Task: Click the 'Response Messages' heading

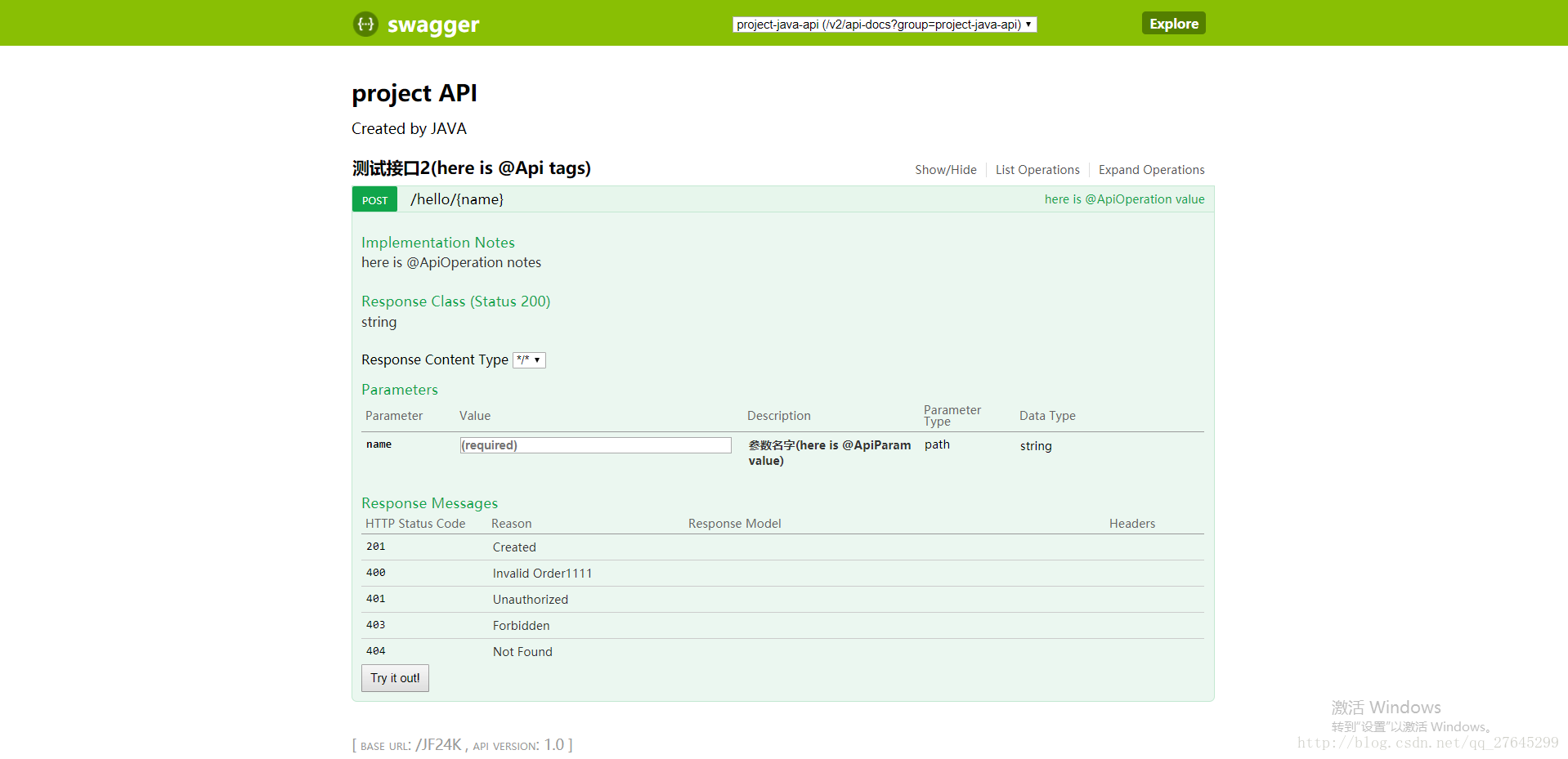Action: 430,503
